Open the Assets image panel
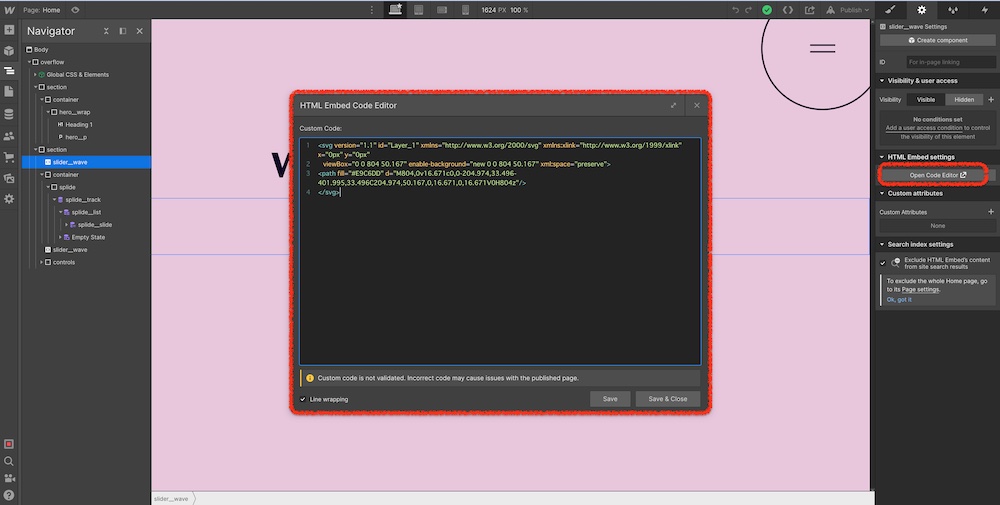 coord(9,179)
